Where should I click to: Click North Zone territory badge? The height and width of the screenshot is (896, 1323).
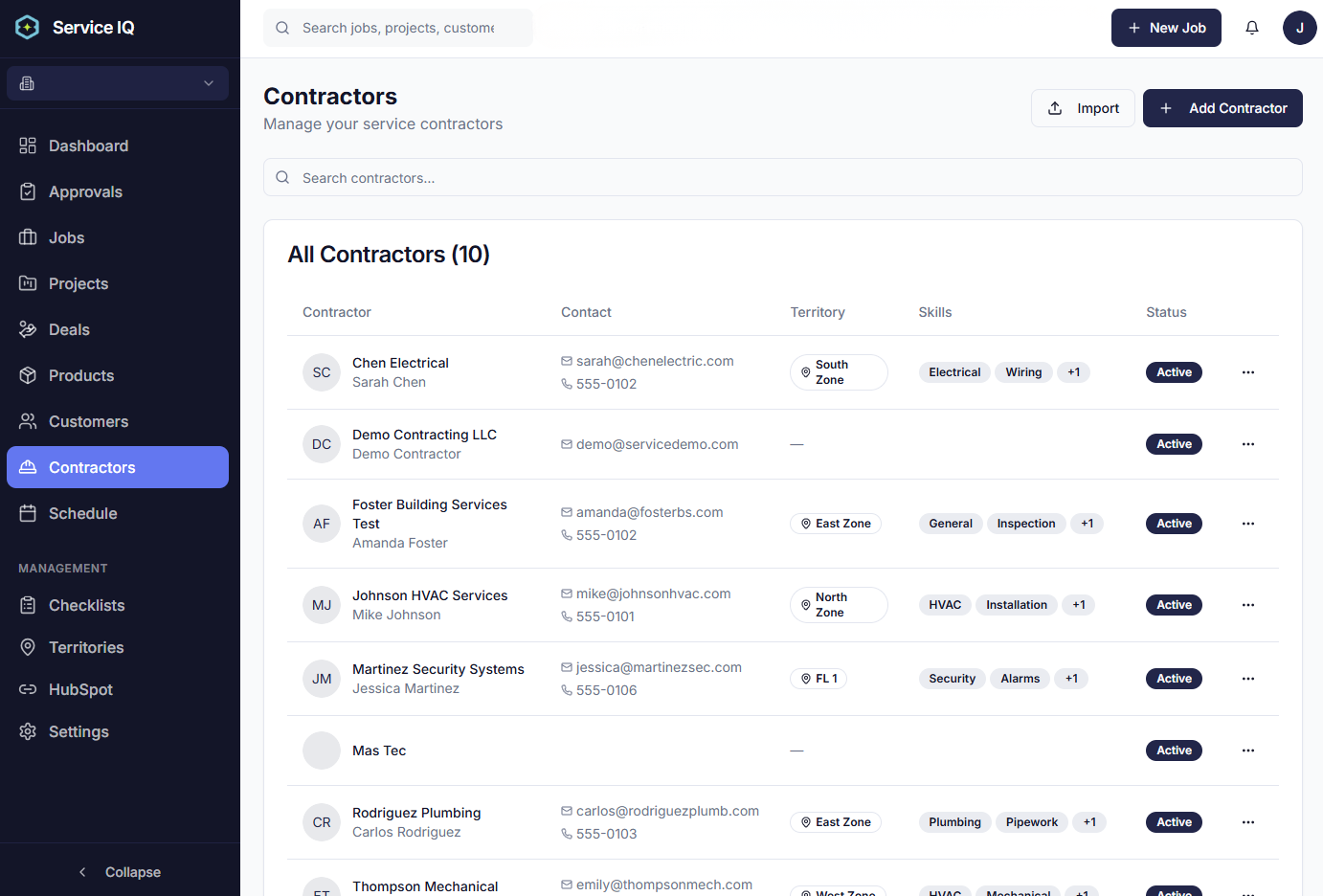[839, 605]
